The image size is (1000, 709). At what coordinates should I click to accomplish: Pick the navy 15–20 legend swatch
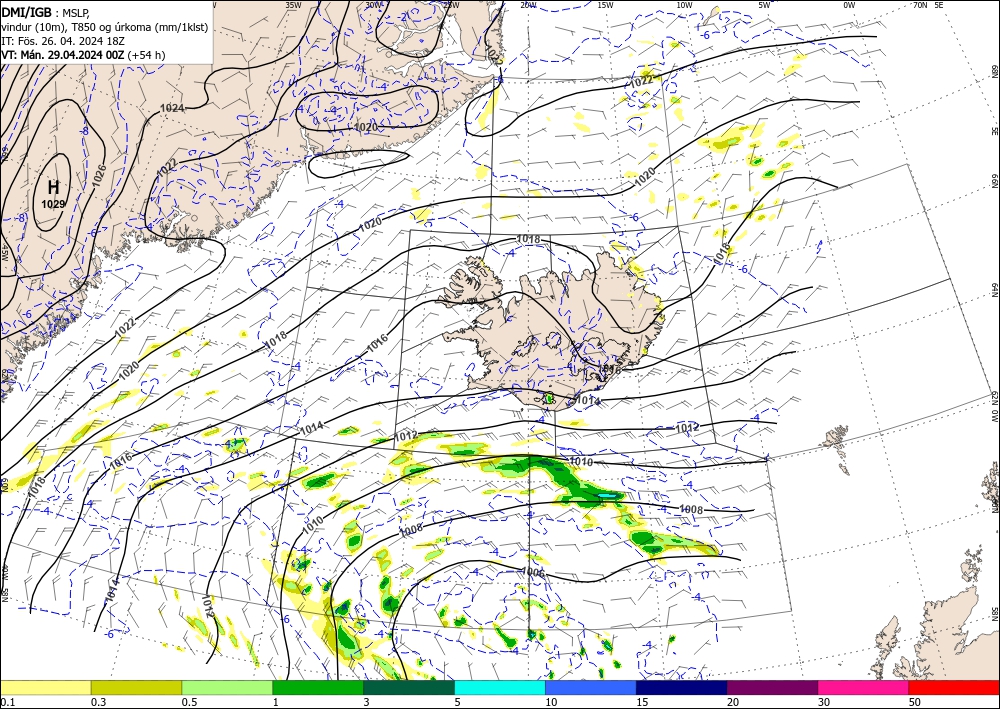point(682,687)
